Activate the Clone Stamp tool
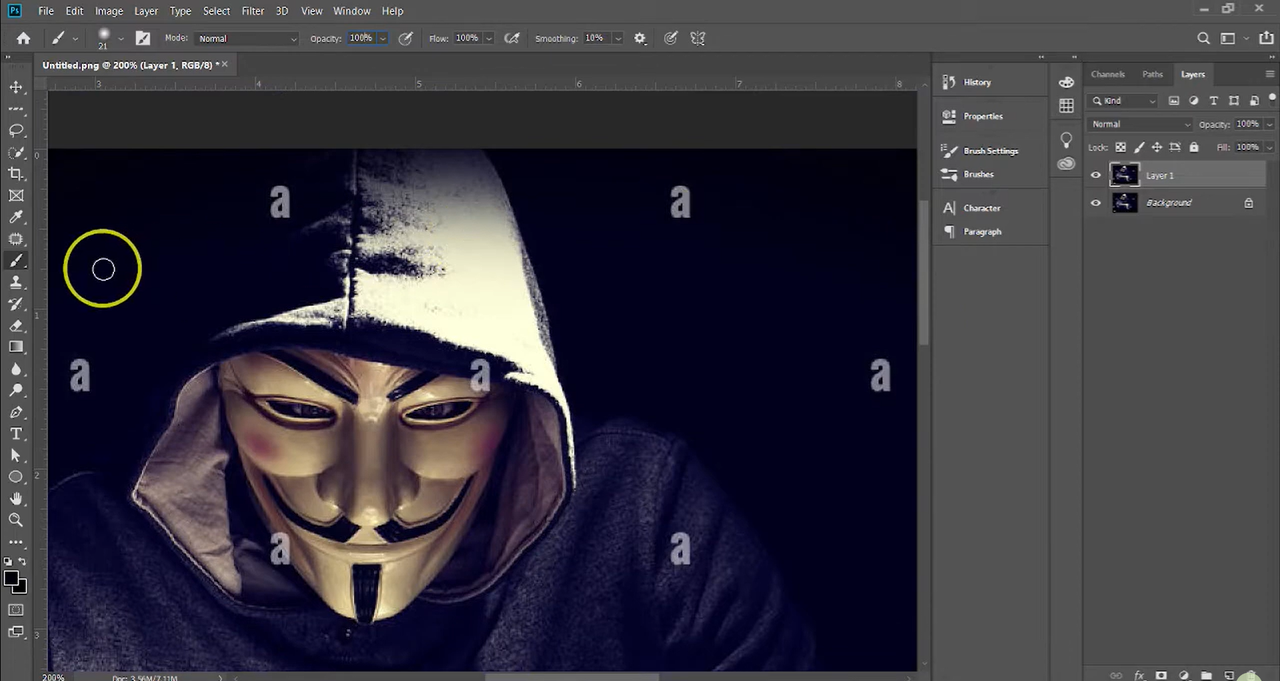 click(16, 283)
